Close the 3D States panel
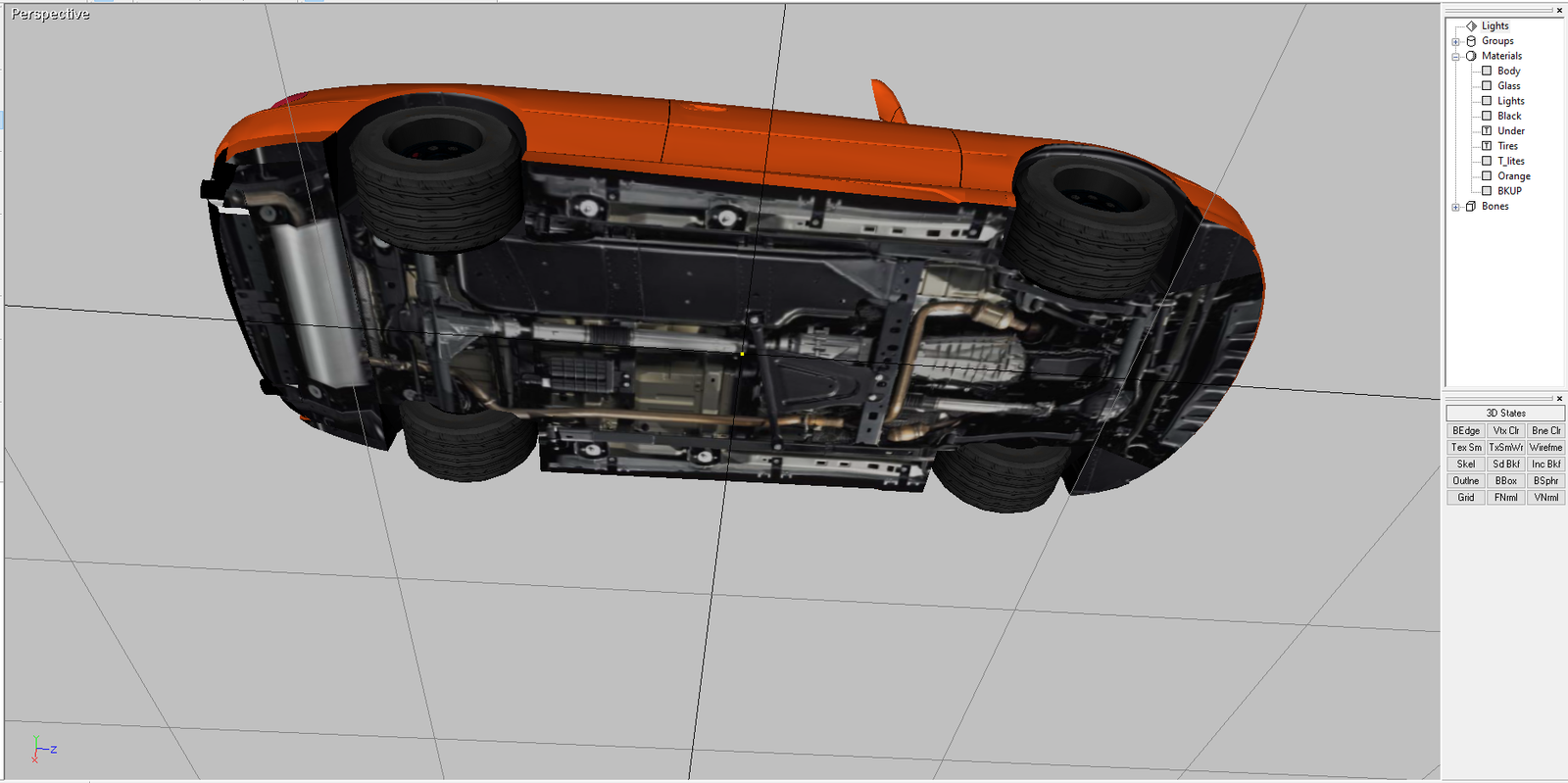Viewport: 1568px width, 783px height. point(1559,398)
